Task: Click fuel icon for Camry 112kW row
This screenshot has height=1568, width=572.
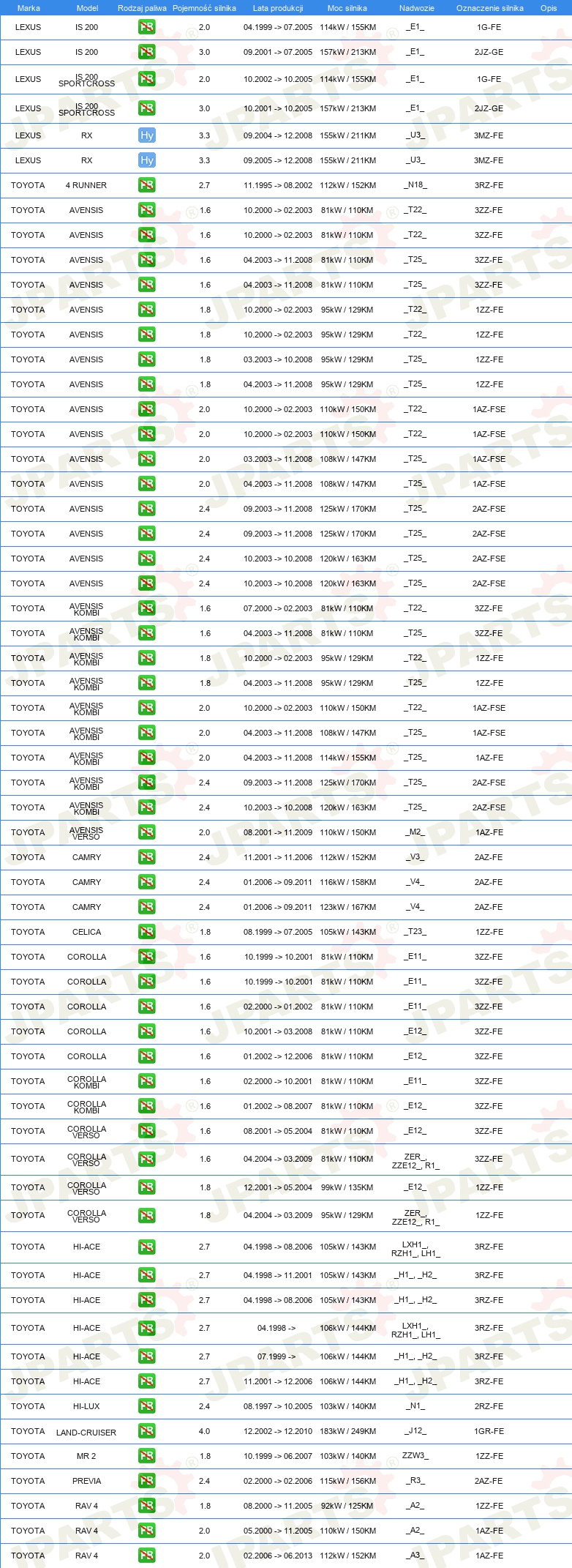Action: (x=147, y=857)
